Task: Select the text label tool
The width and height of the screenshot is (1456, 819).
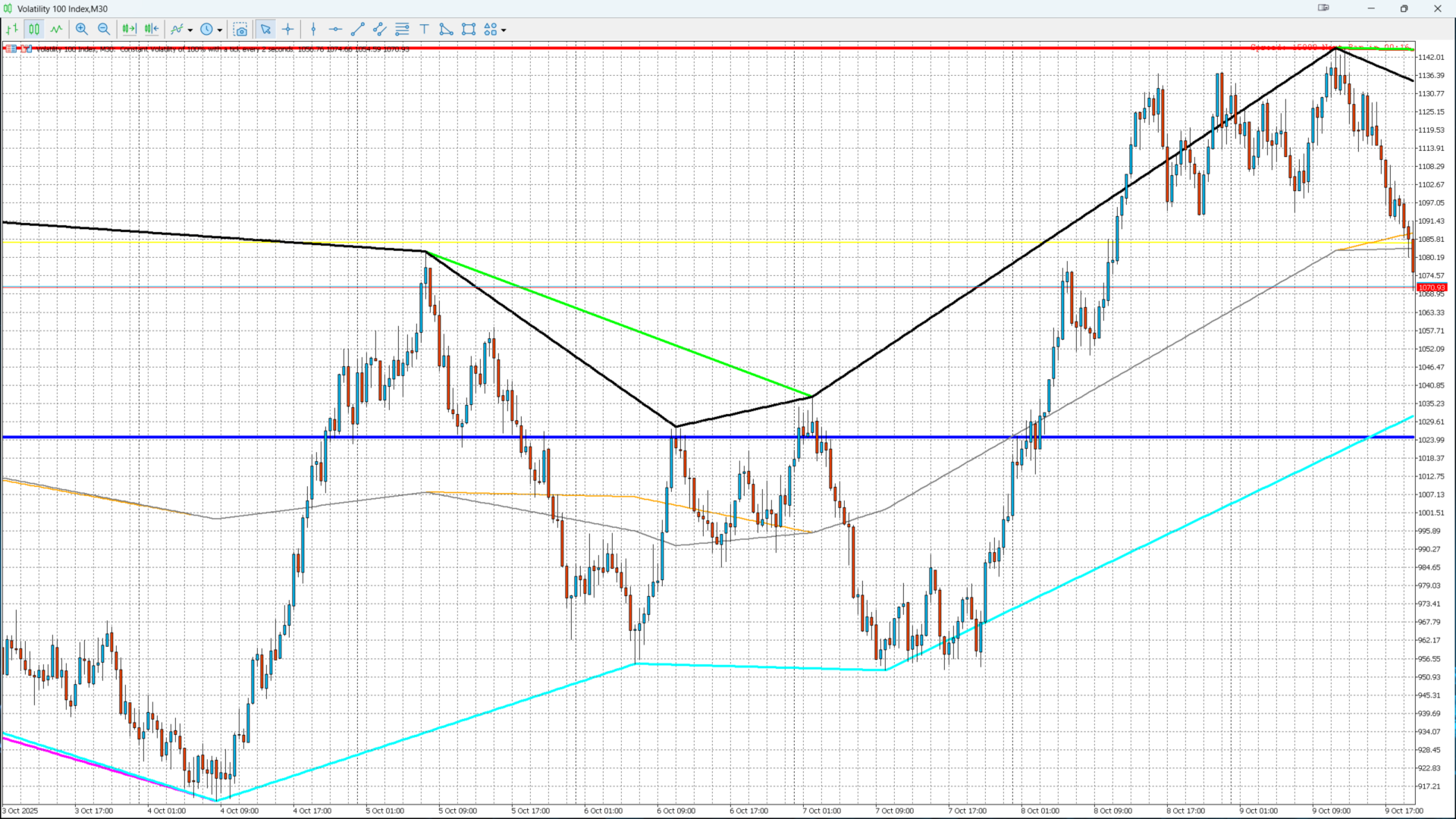Action: click(x=425, y=30)
